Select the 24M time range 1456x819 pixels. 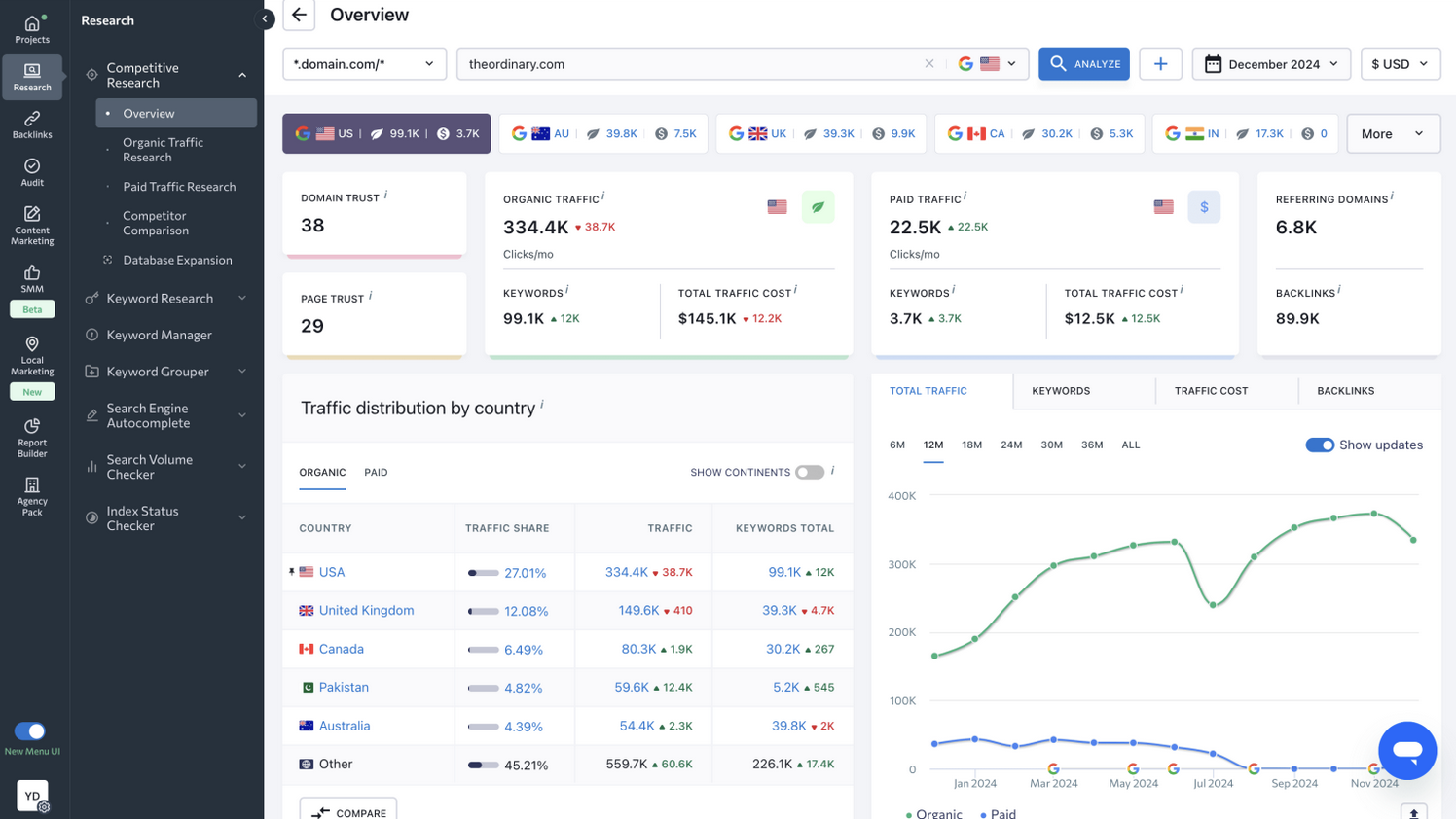(x=1012, y=445)
